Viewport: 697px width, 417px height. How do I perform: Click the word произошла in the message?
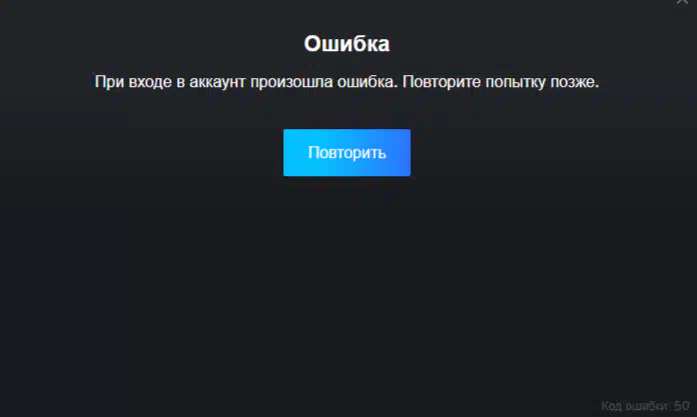[291, 82]
